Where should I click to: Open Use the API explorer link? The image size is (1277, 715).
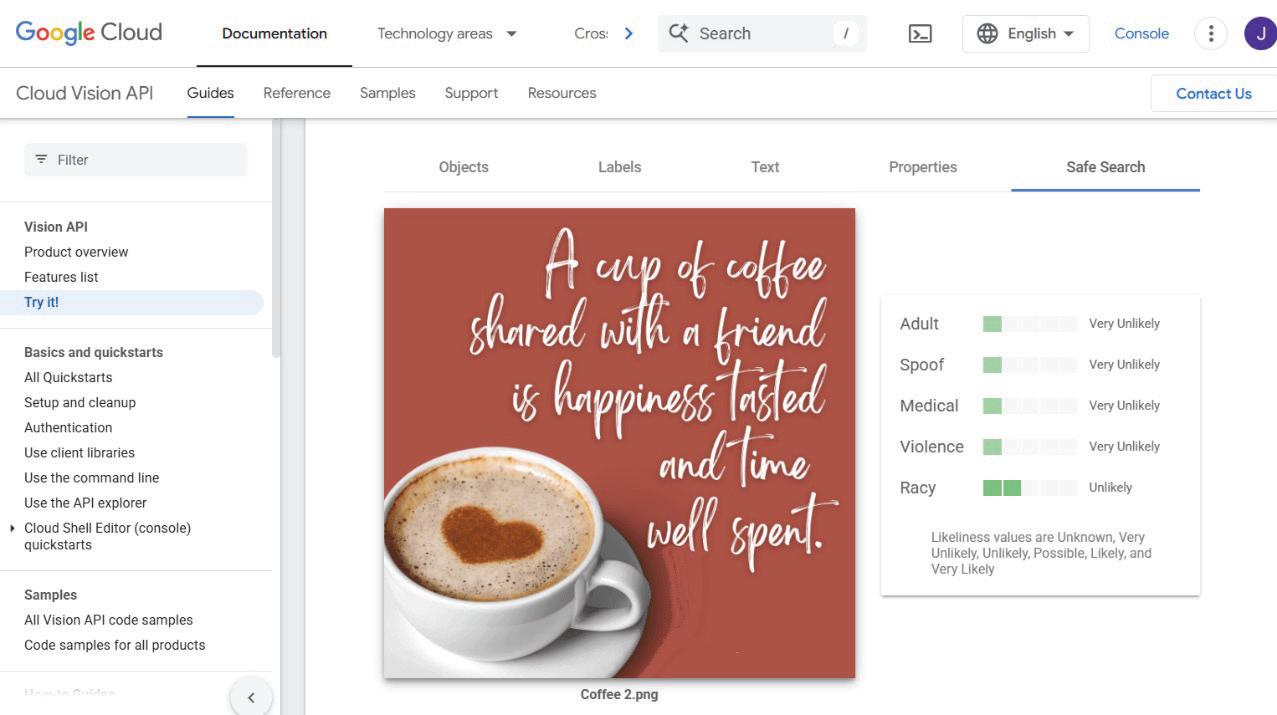(85, 502)
